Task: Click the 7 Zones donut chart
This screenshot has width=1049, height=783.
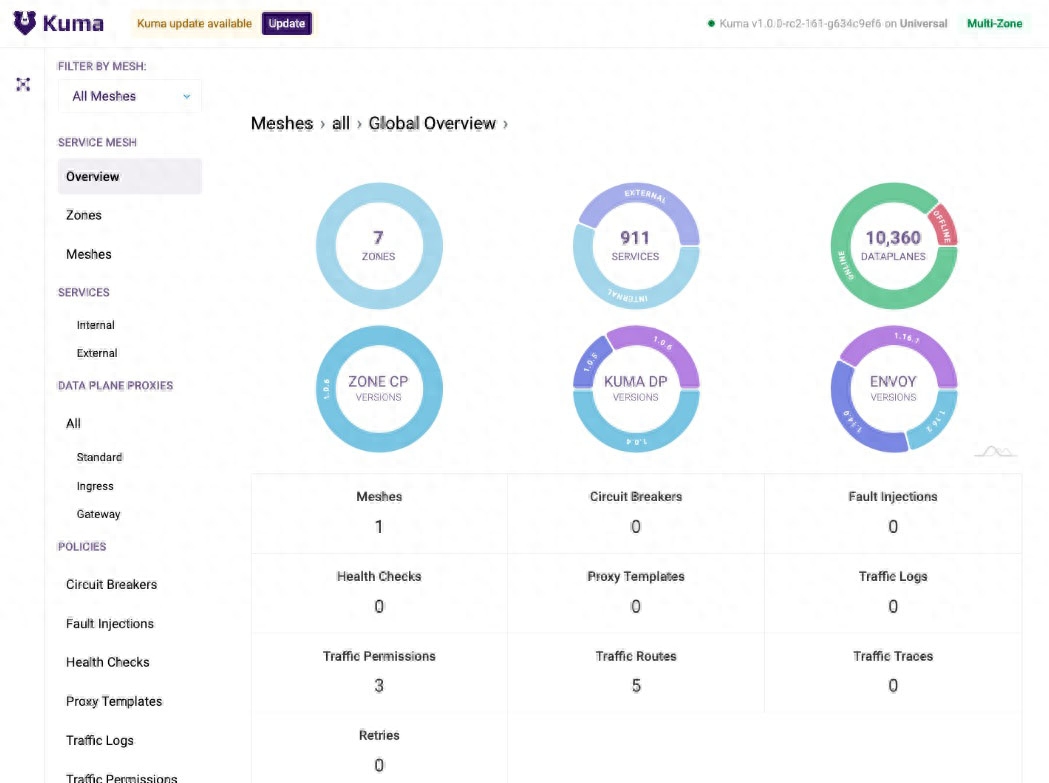Action: click(379, 246)
